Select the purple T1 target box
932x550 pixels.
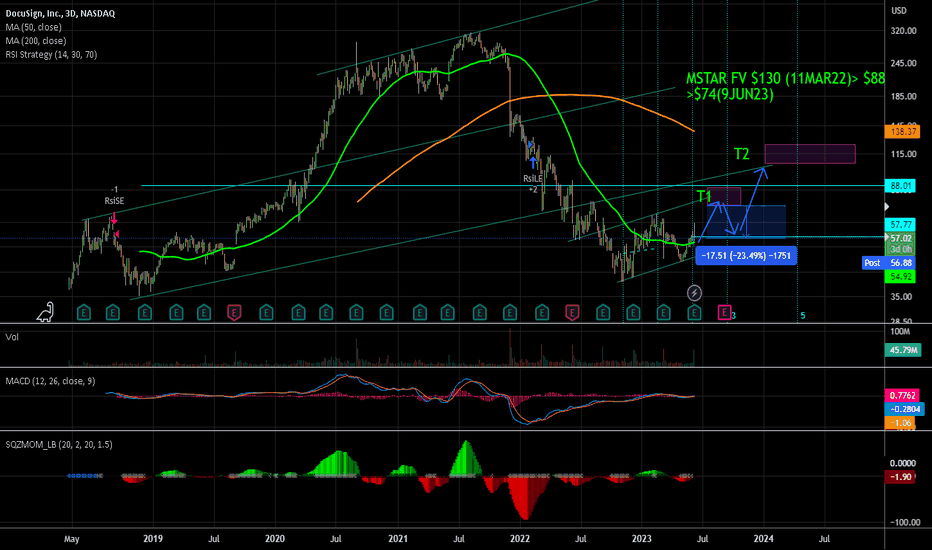point(724,196)
